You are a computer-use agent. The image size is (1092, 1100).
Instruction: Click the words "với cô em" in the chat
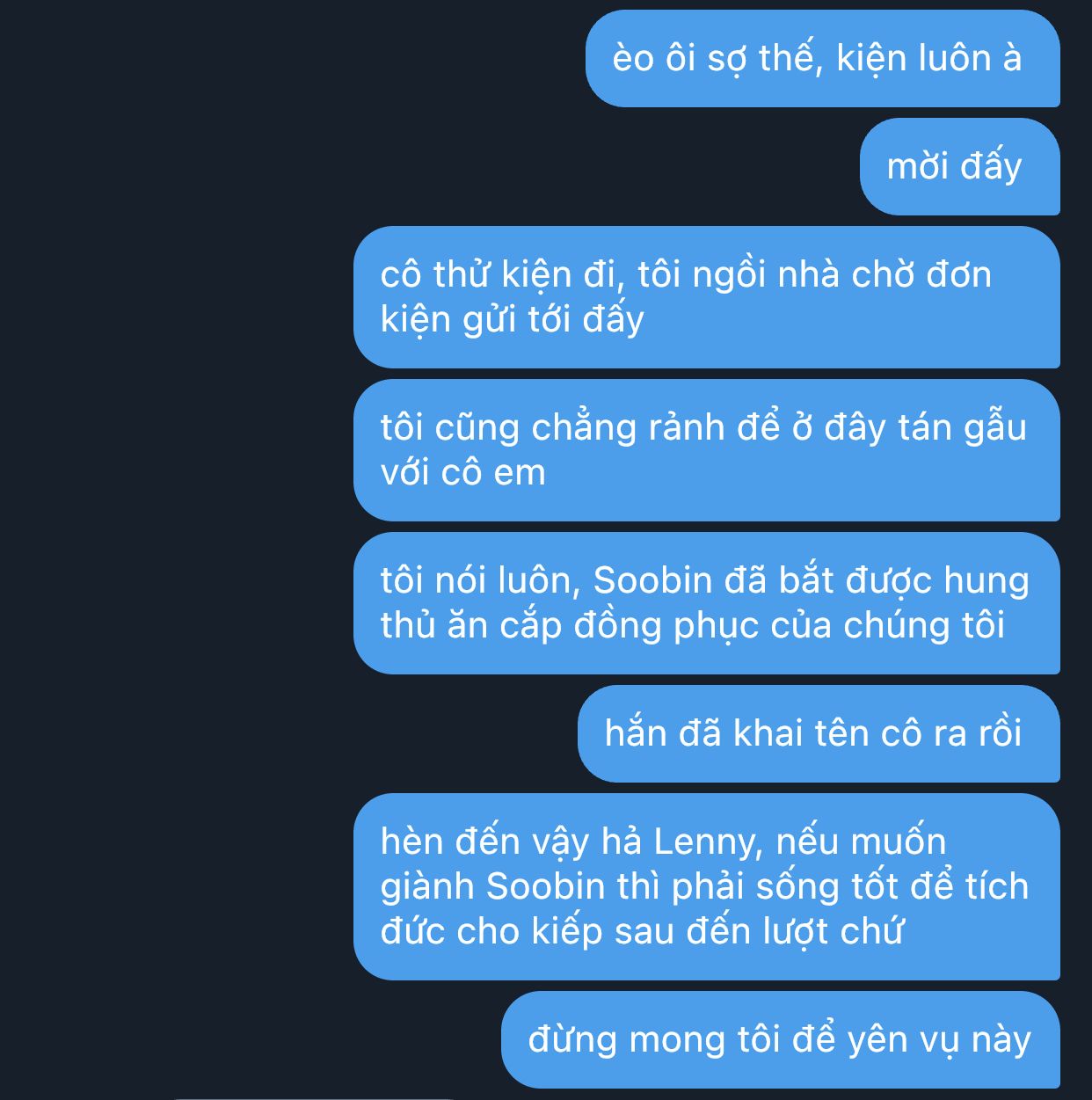click(463, 473)
